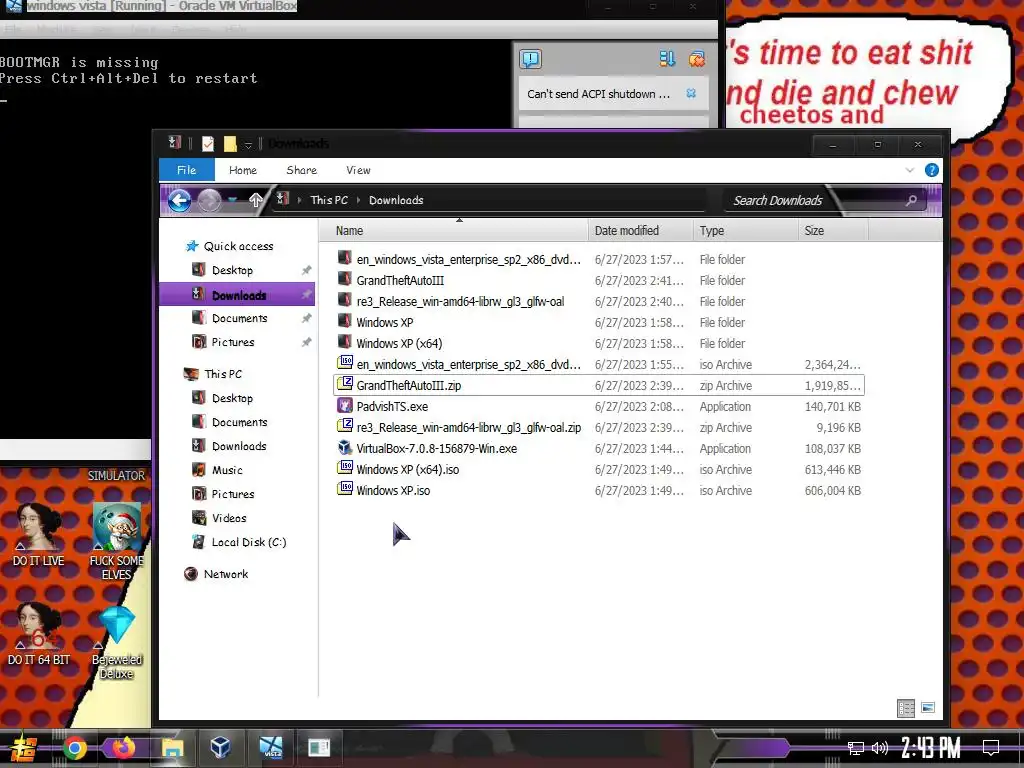
Task: Open File Explorer taskbar icon
Action: pyautogui.click(x=172, y=747)
